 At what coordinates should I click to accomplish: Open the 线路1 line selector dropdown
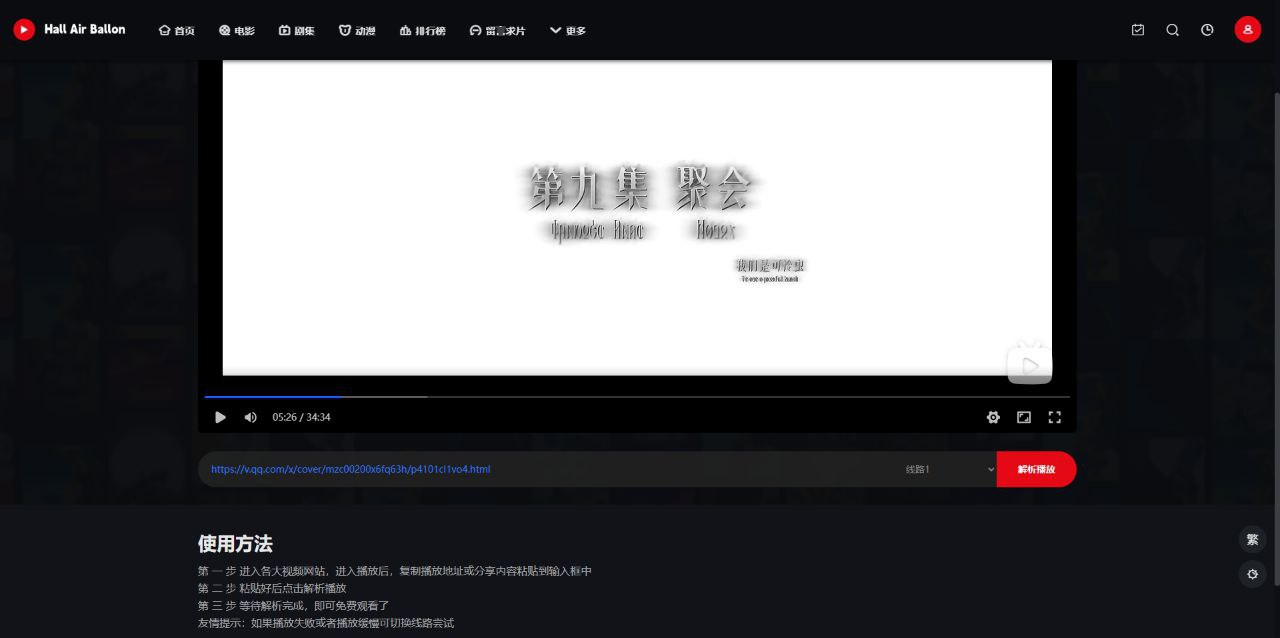tap(949, 469)
